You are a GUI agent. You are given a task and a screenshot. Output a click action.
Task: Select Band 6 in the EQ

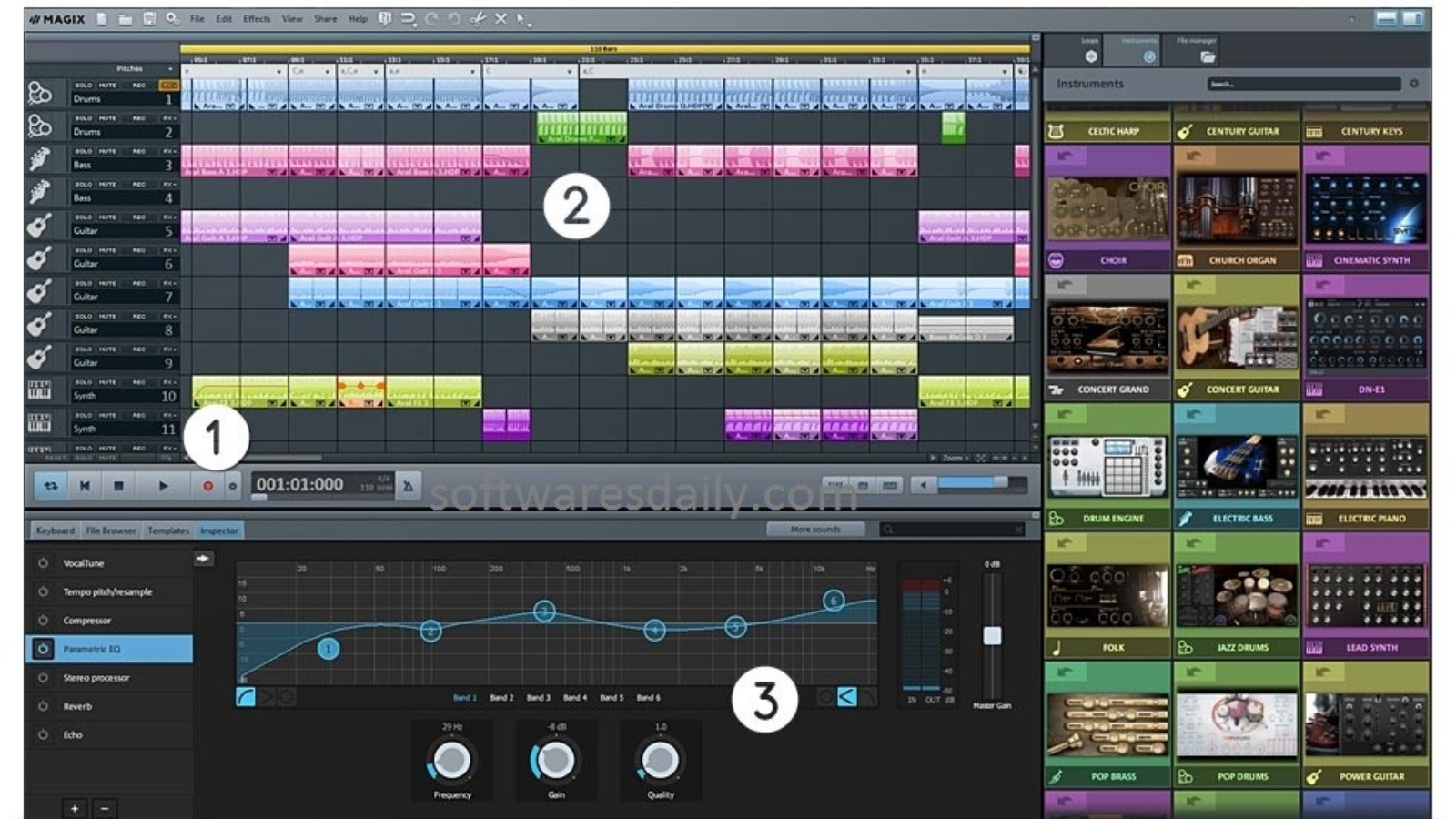pyautogui.click(x=649, y=698)
